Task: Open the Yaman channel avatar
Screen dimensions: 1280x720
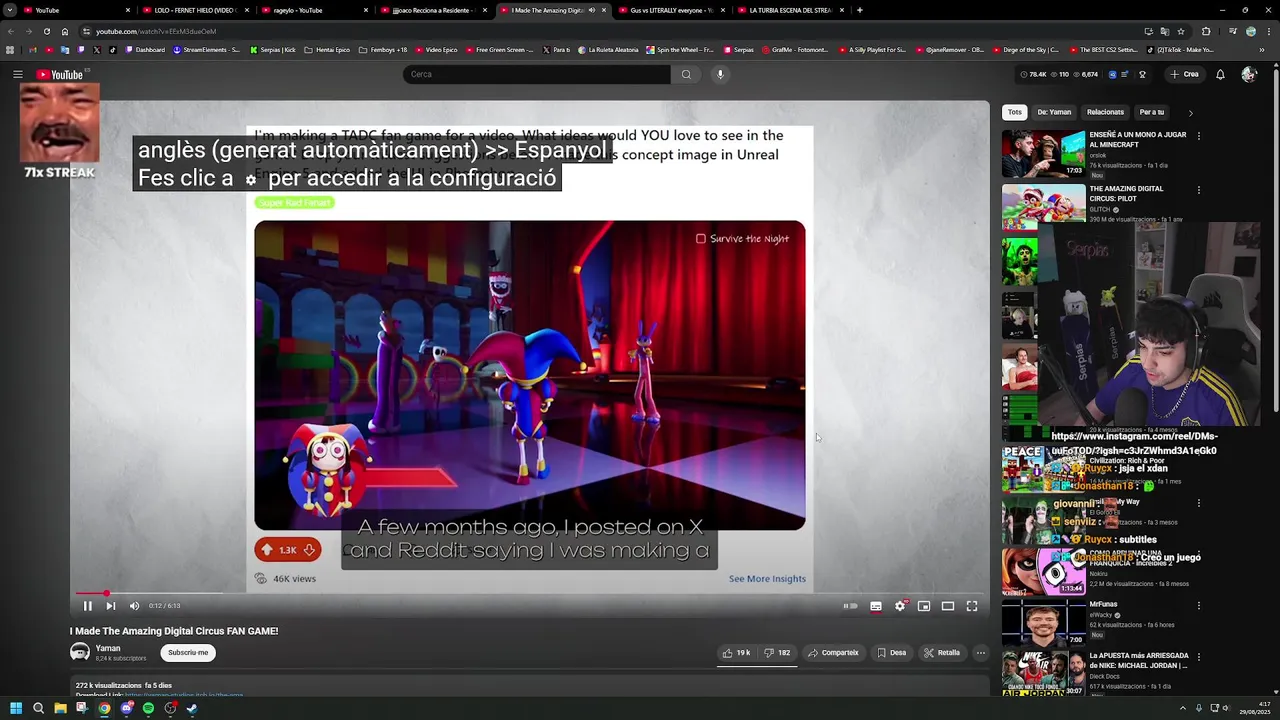Action: coord(80,652)
